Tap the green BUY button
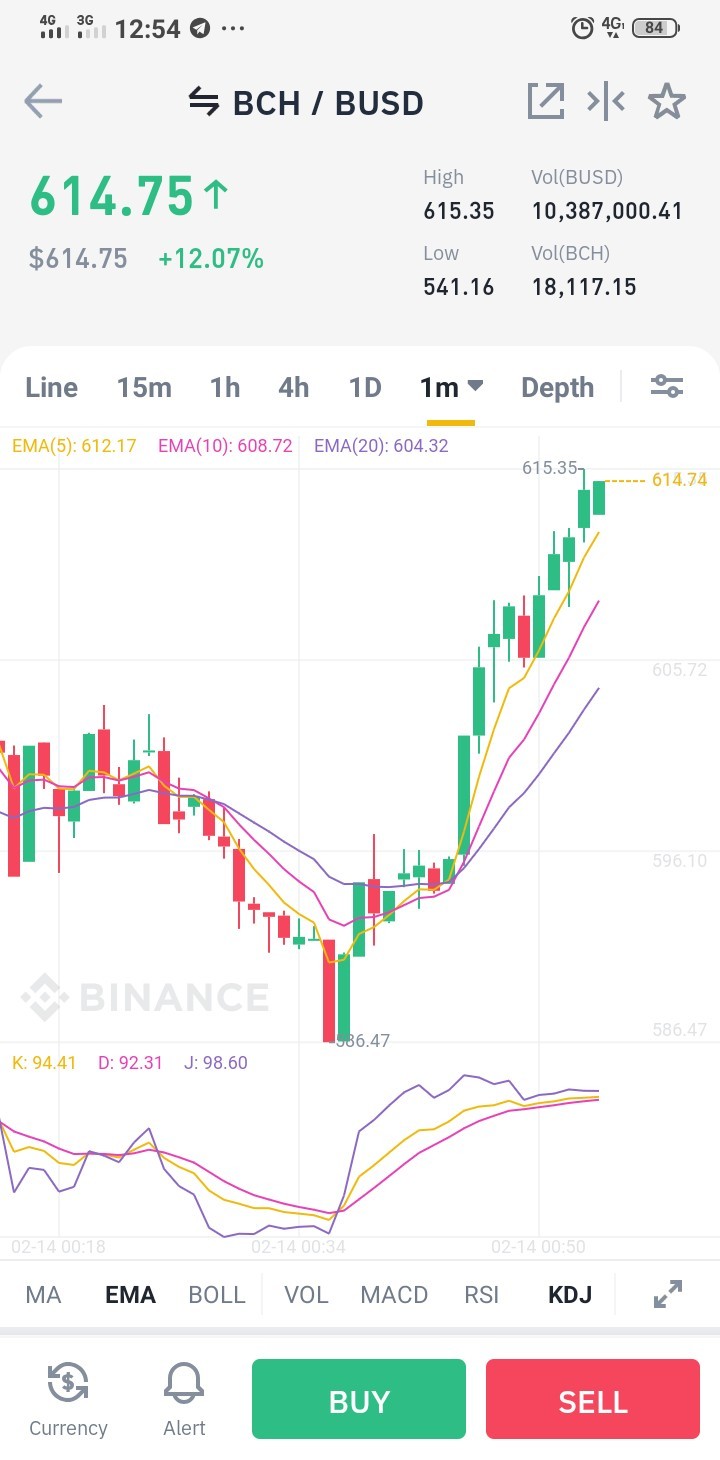Image resolution: width=720 pixels, height=1460 pixels. click(x=359, y=1400)
